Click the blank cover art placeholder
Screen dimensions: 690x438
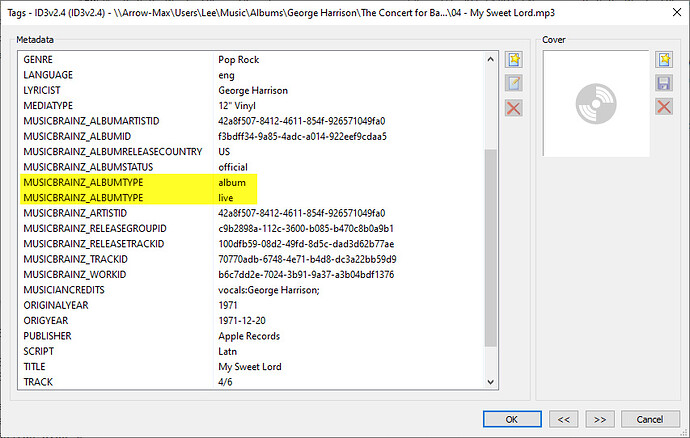tap(596, 103)
